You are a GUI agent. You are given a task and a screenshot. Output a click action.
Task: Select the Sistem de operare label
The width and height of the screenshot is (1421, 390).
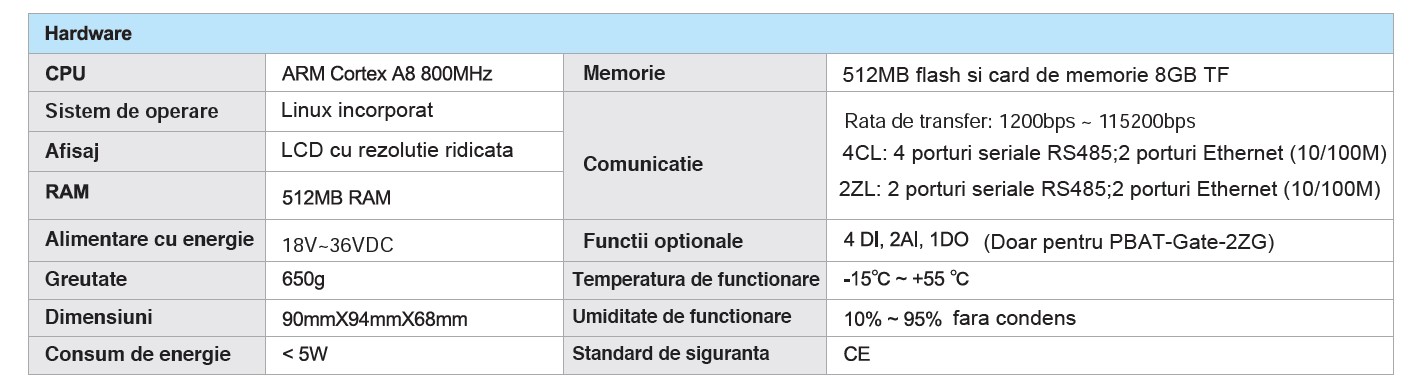(132, 111)
